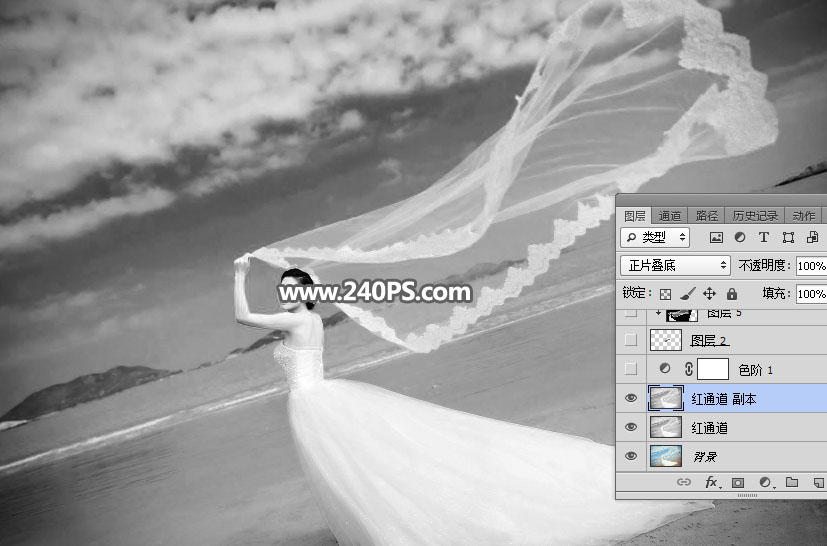Lock all padlock icon
This screenshot has width=827, height=546.
(732, 293)
